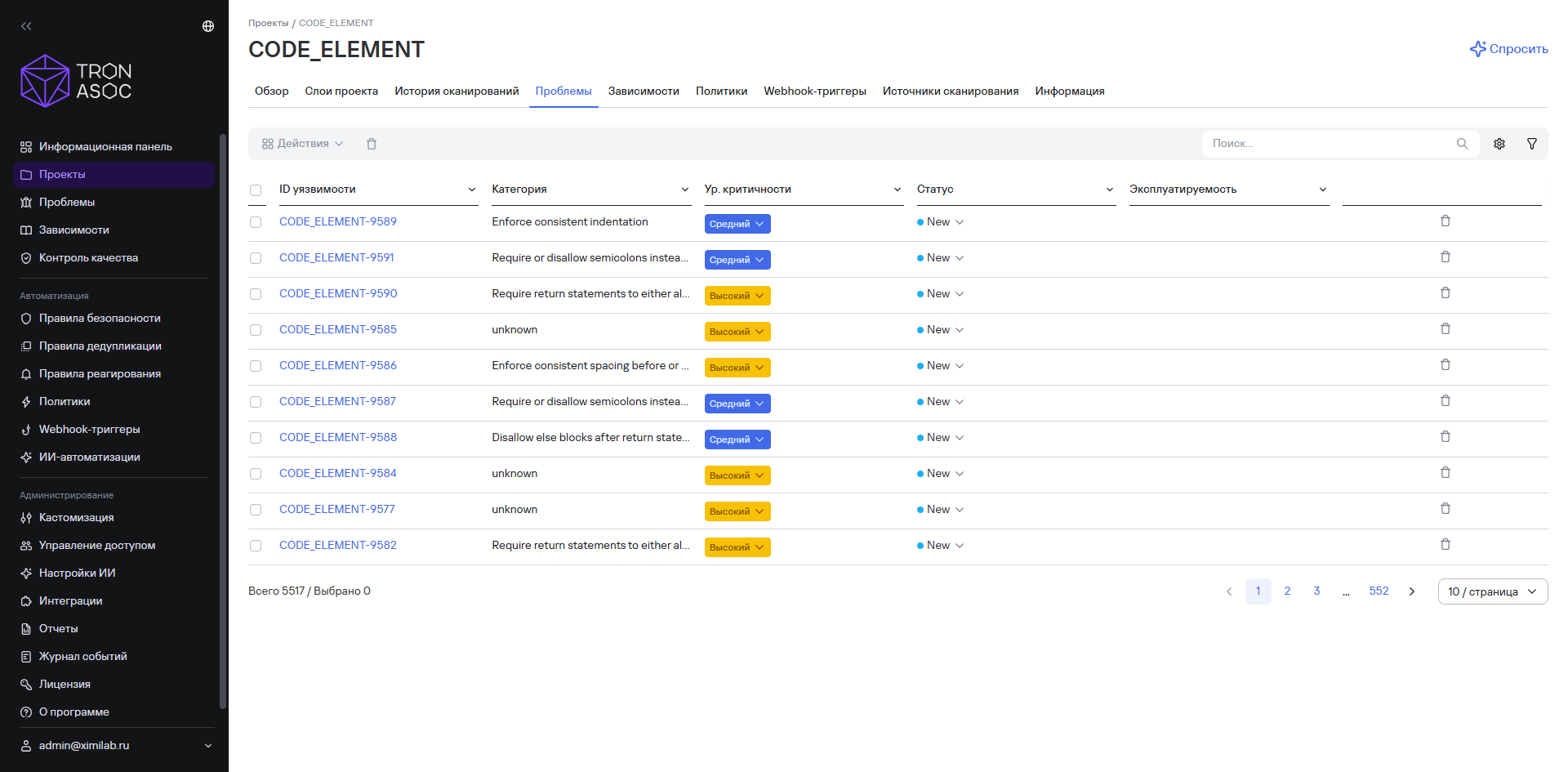Open the filter funnel icon
The image size is (1568, 772).
pos(1532,144)
